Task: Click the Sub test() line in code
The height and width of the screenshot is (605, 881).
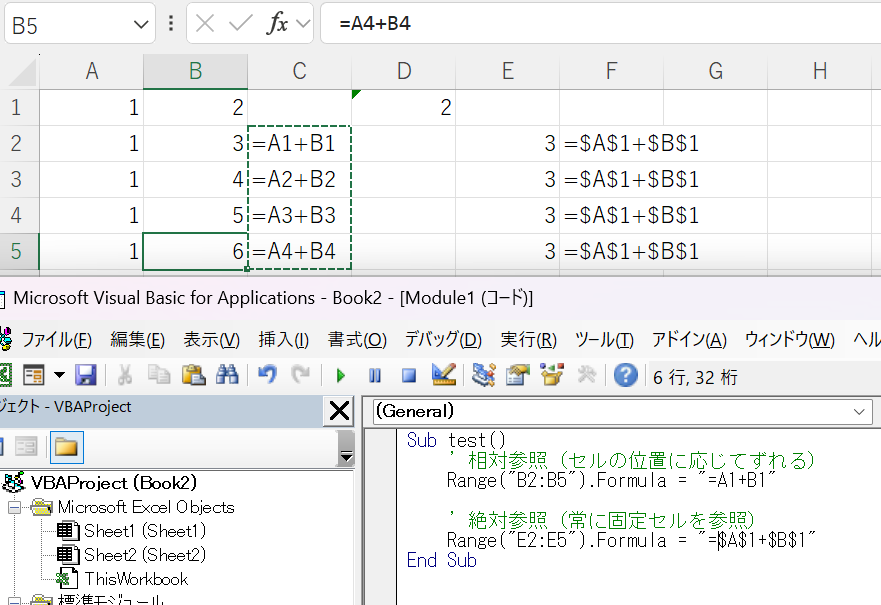Action: tap(456, 440)
